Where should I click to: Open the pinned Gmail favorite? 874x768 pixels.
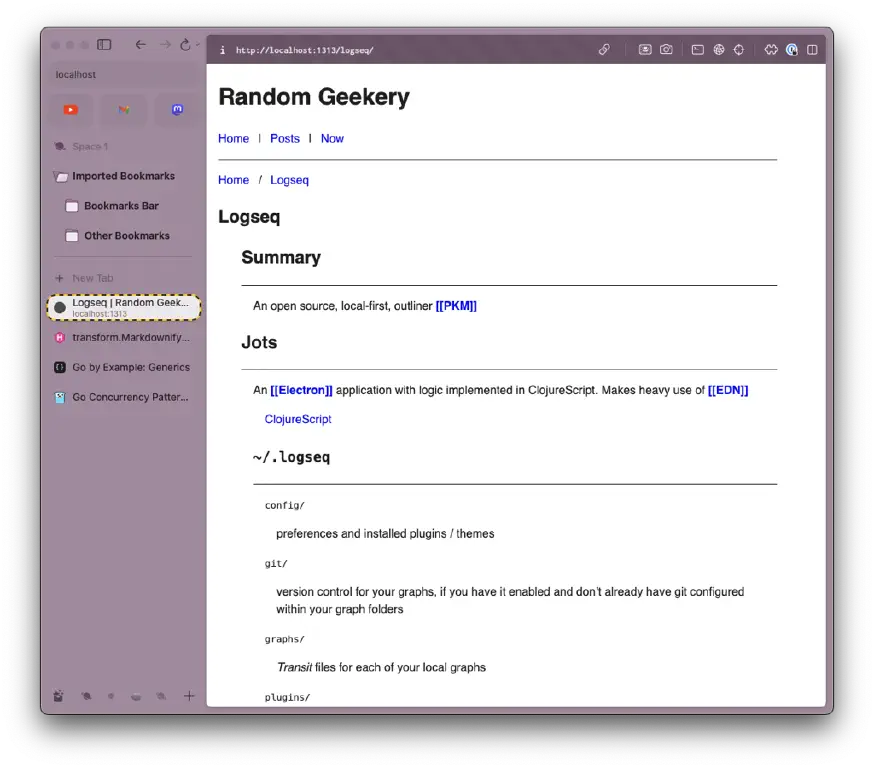(x=124, y=110)
